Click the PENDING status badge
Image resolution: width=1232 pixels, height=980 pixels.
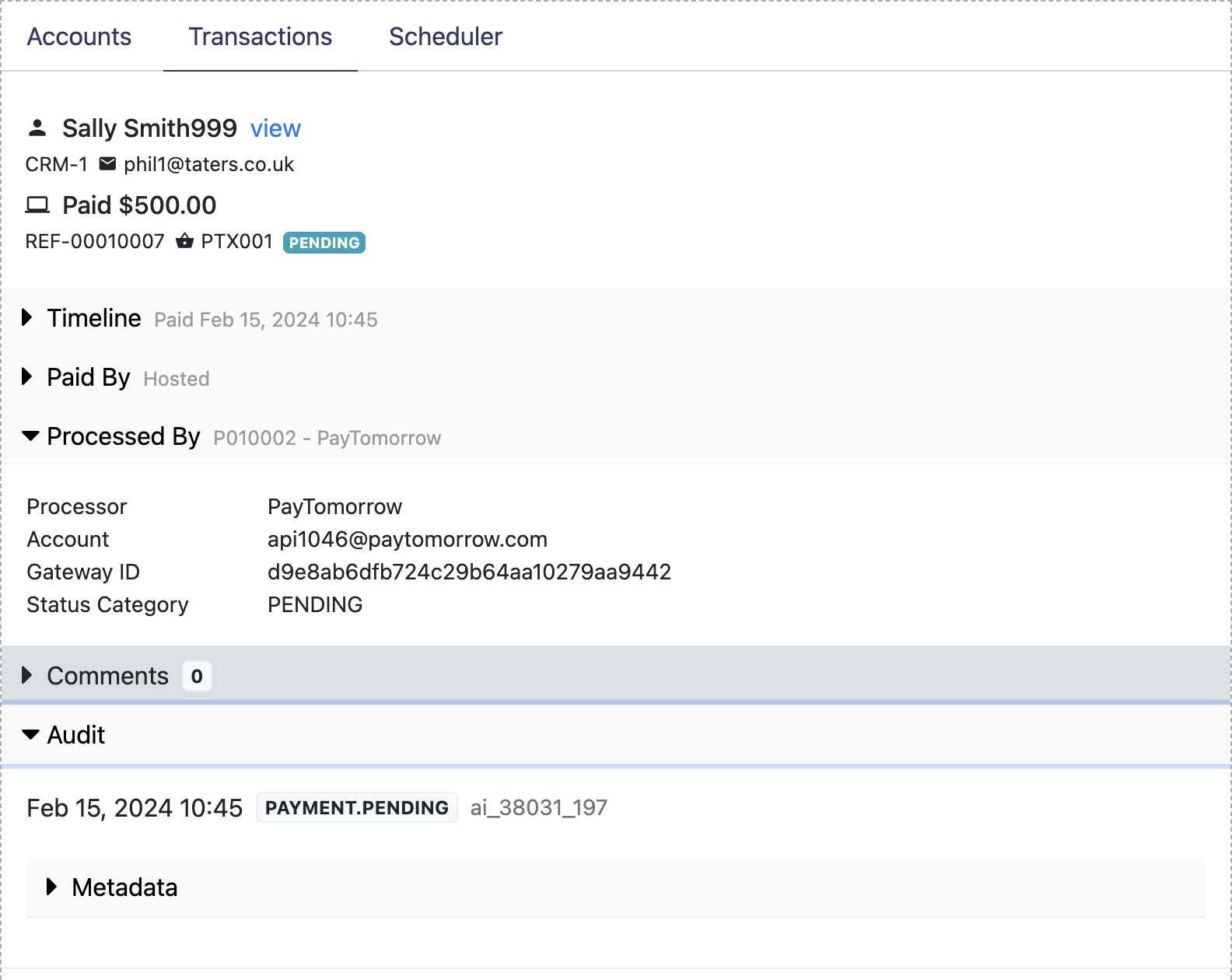click(x=324, y=243)
